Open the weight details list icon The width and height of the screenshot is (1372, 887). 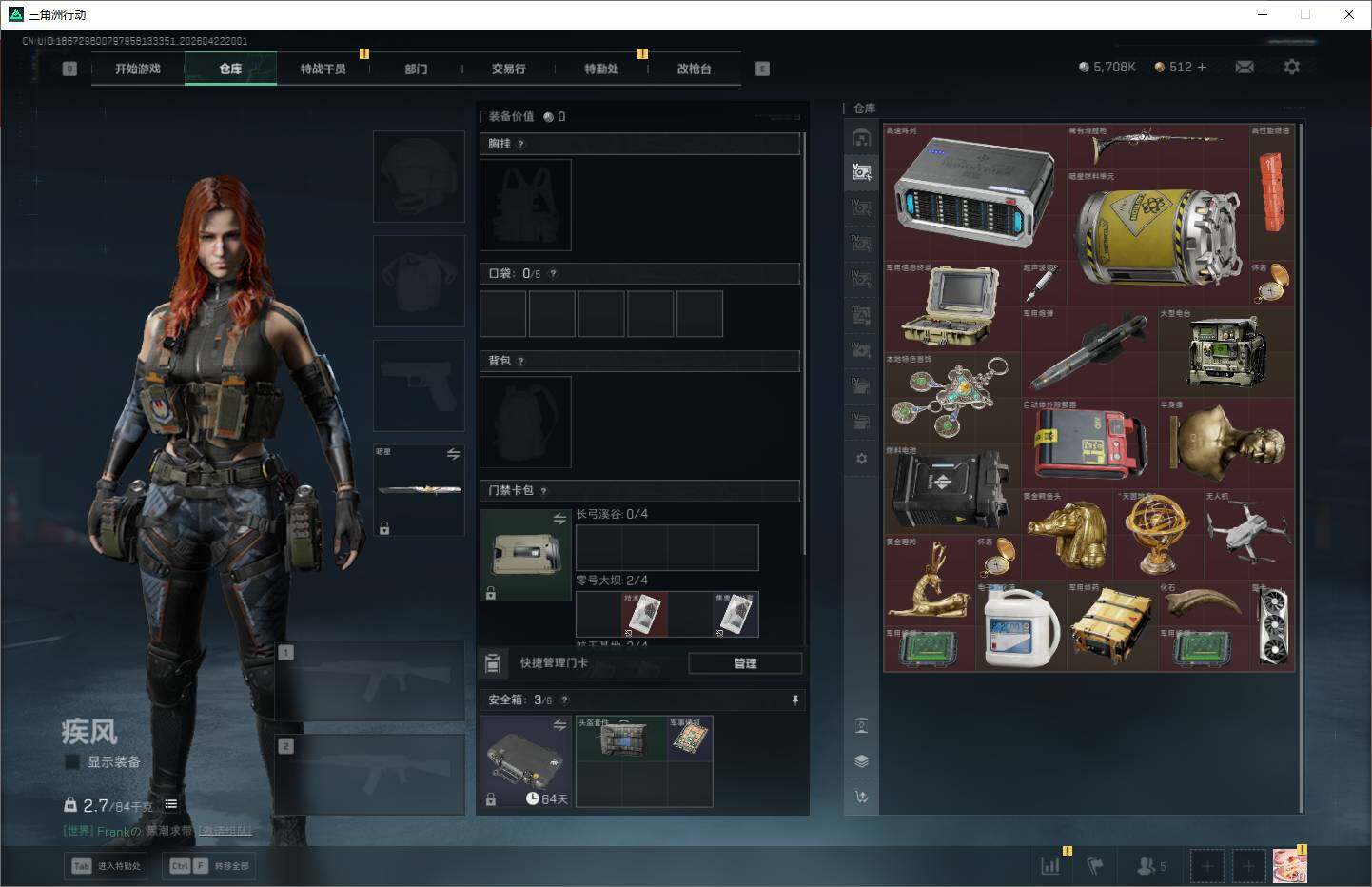click(x=171, y=804)
